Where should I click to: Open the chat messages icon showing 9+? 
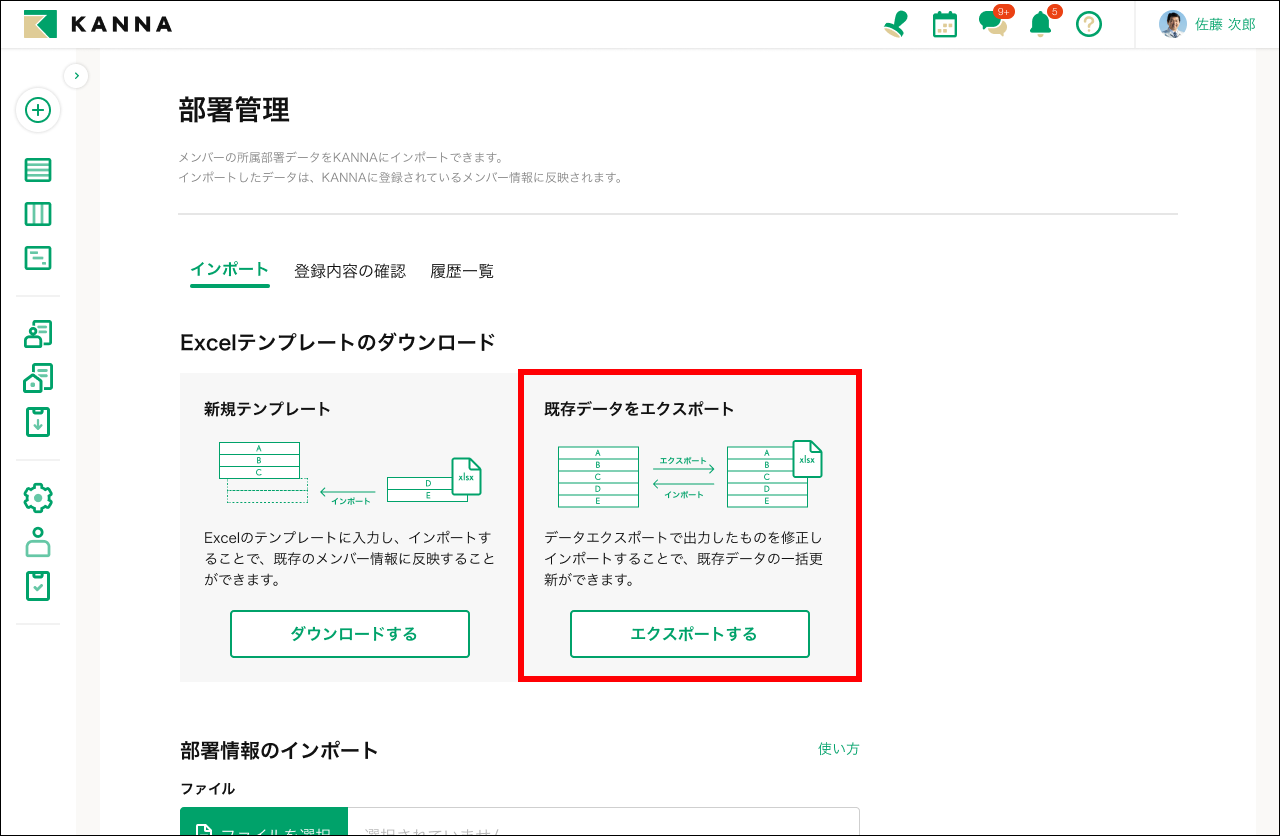pyautogui.click(x=993, y=24)
